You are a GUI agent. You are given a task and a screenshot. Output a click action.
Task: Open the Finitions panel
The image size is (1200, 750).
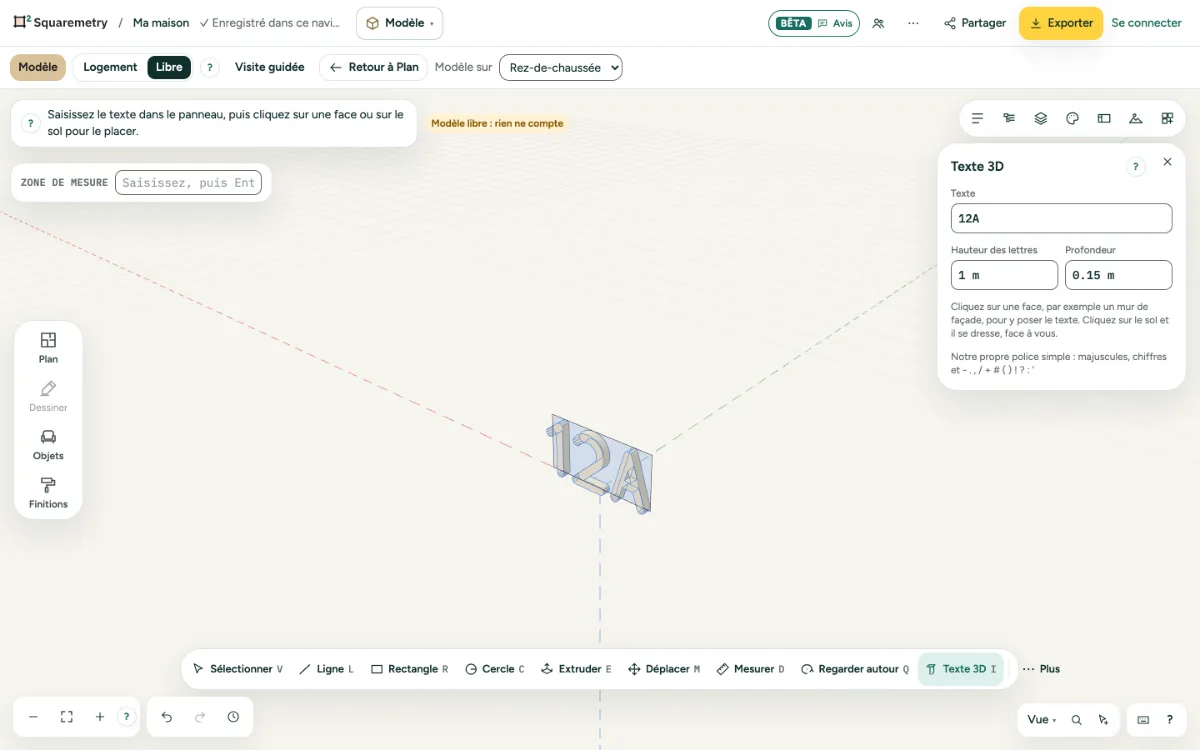pyautogui.click(x=48, y=493)
